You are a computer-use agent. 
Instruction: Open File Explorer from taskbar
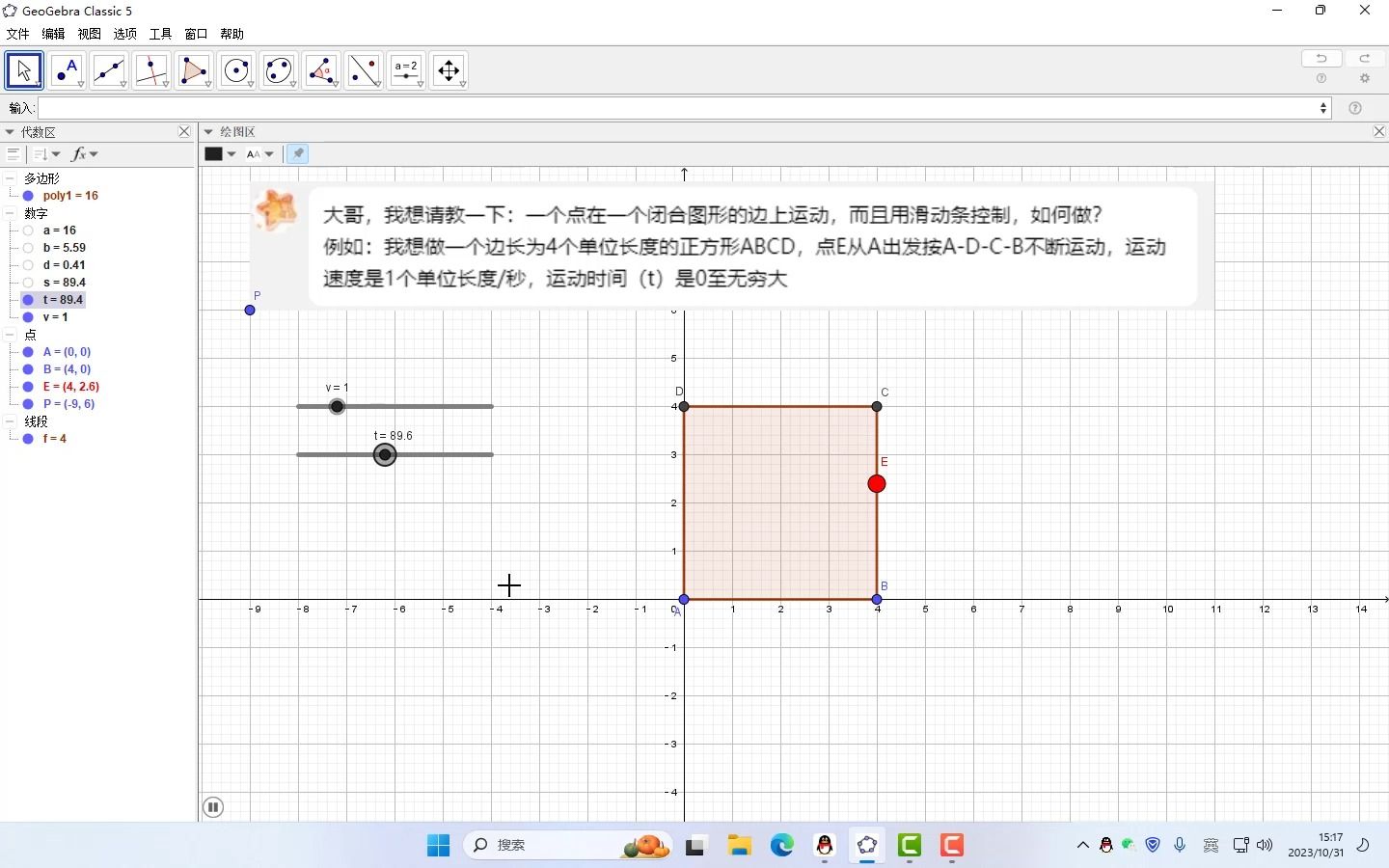point(739,846)
